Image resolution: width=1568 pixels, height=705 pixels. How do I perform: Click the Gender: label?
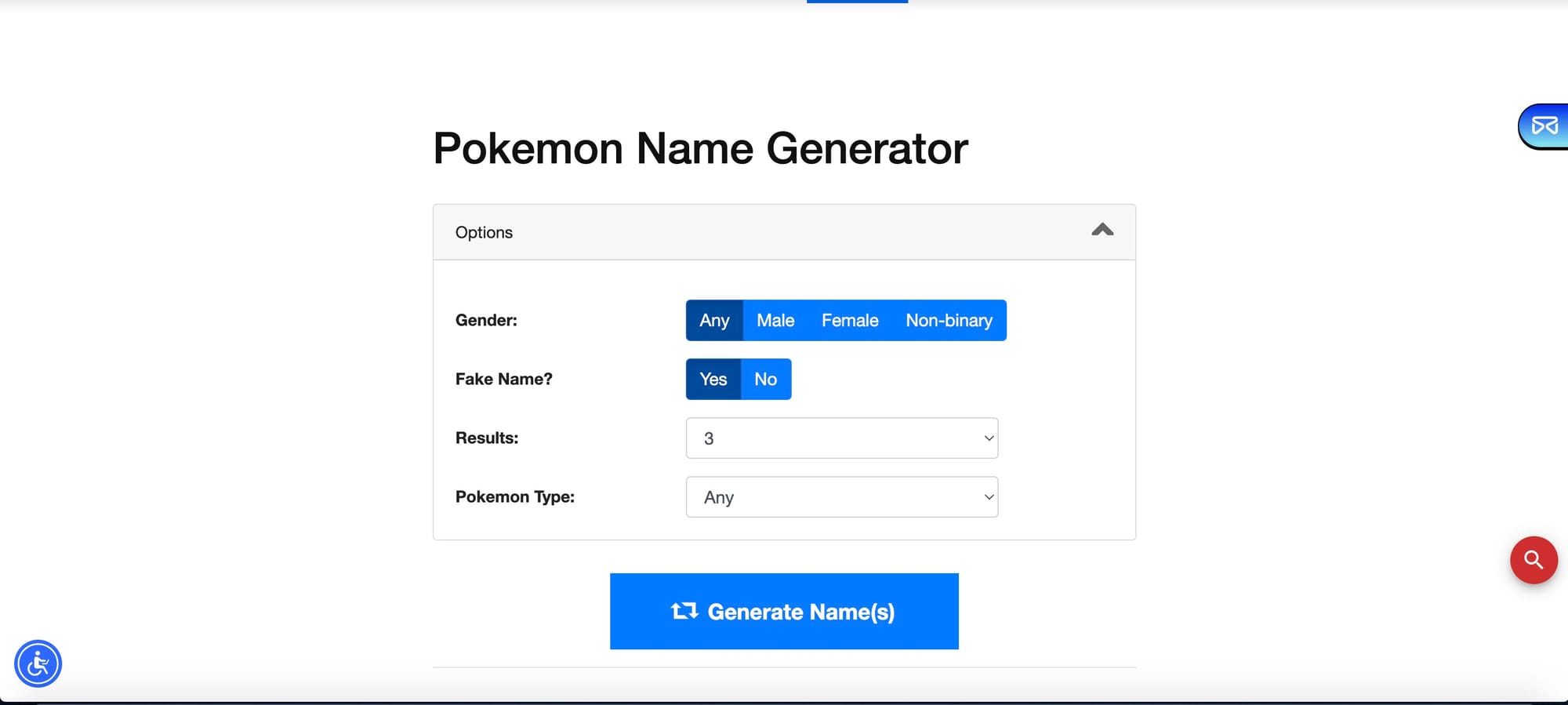pyautogui.click(x=486, y=320)
